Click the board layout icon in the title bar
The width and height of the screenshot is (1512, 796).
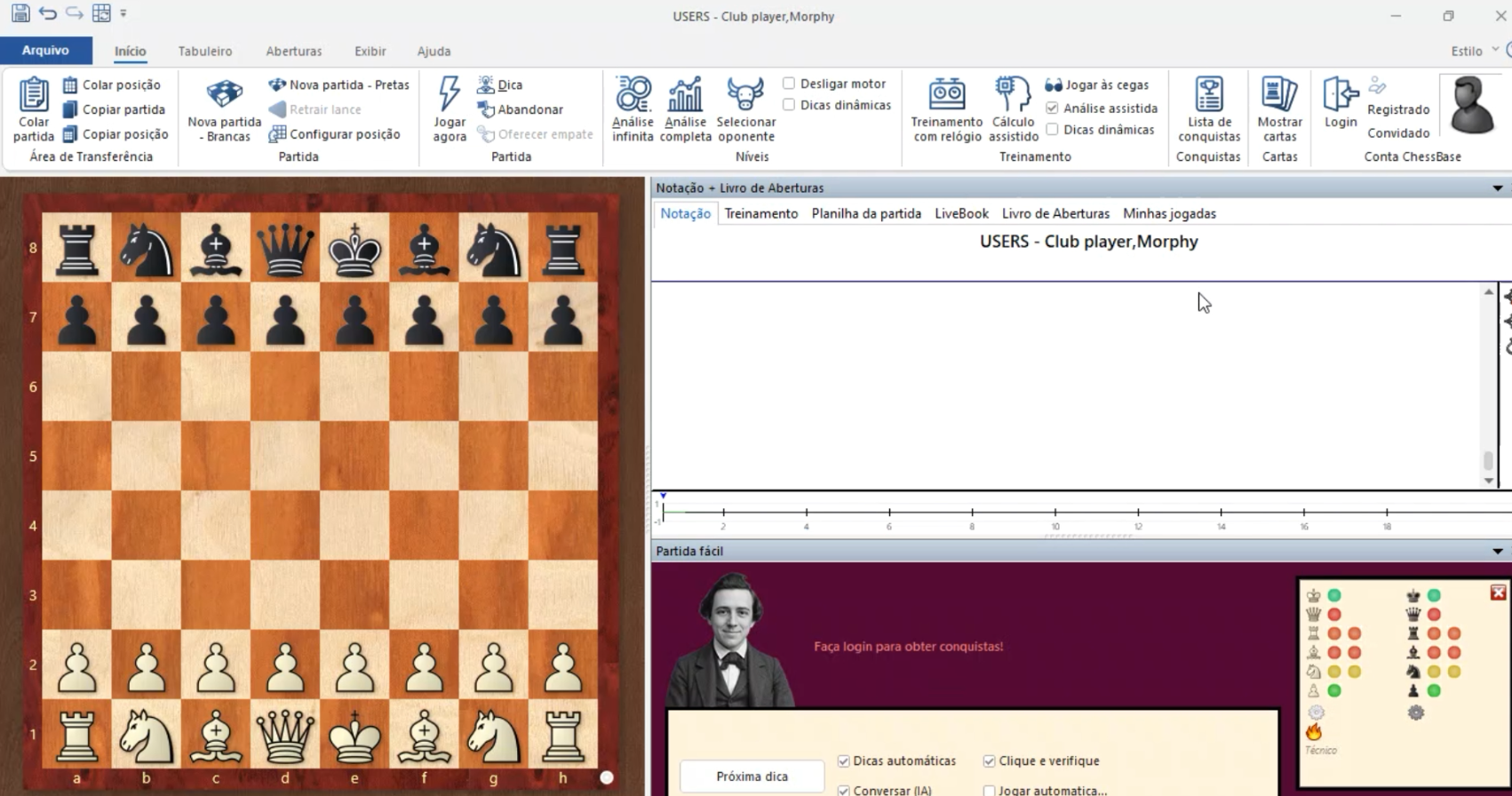pos(101,13)
